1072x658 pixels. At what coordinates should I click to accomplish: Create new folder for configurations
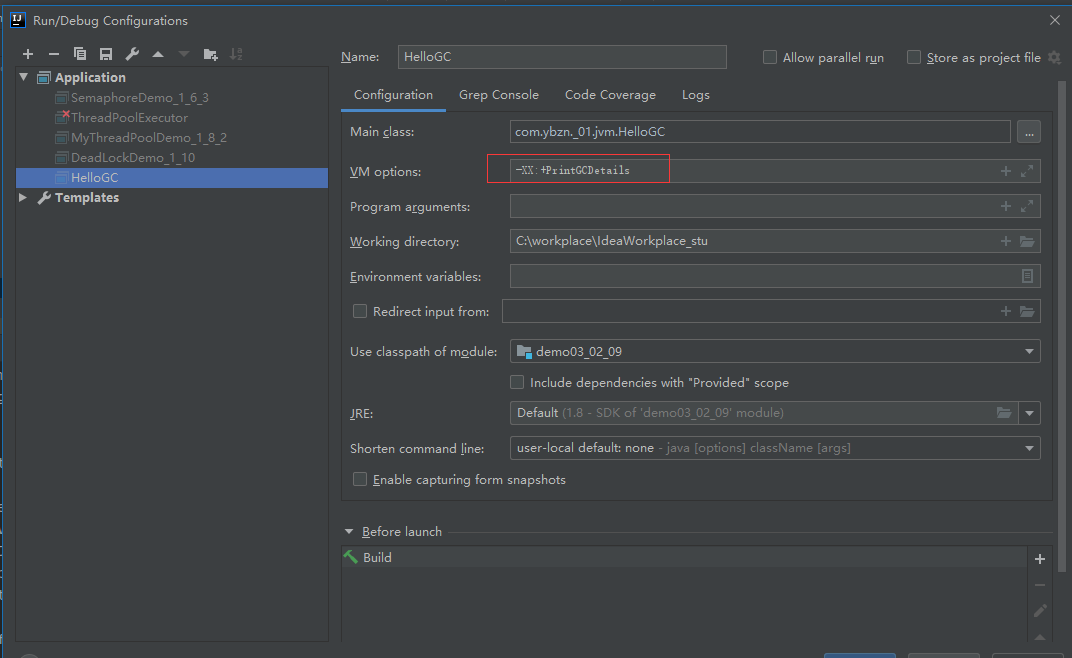[x=211, y=54]
